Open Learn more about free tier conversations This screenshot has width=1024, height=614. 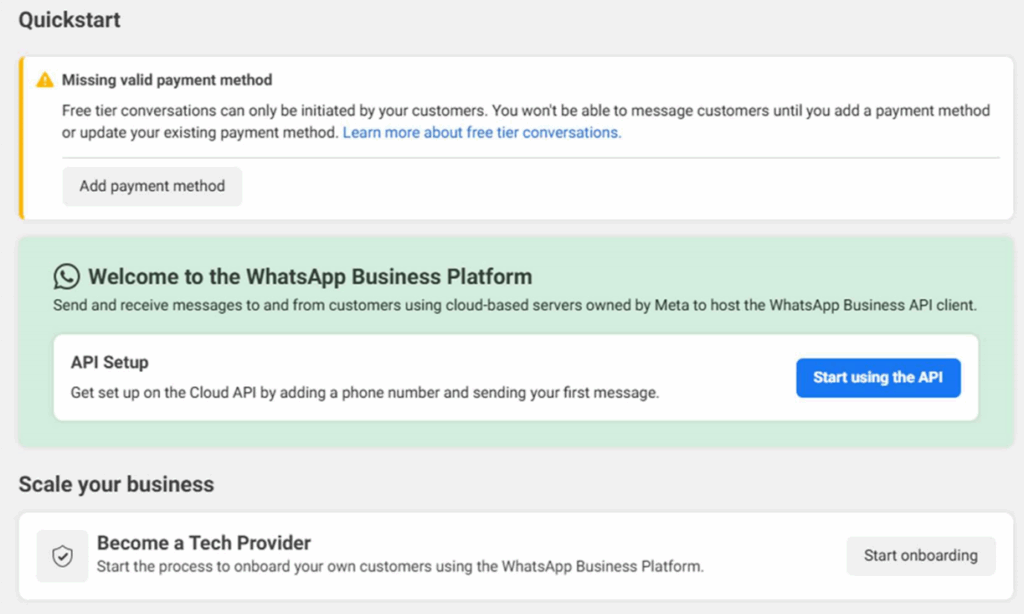482,132
